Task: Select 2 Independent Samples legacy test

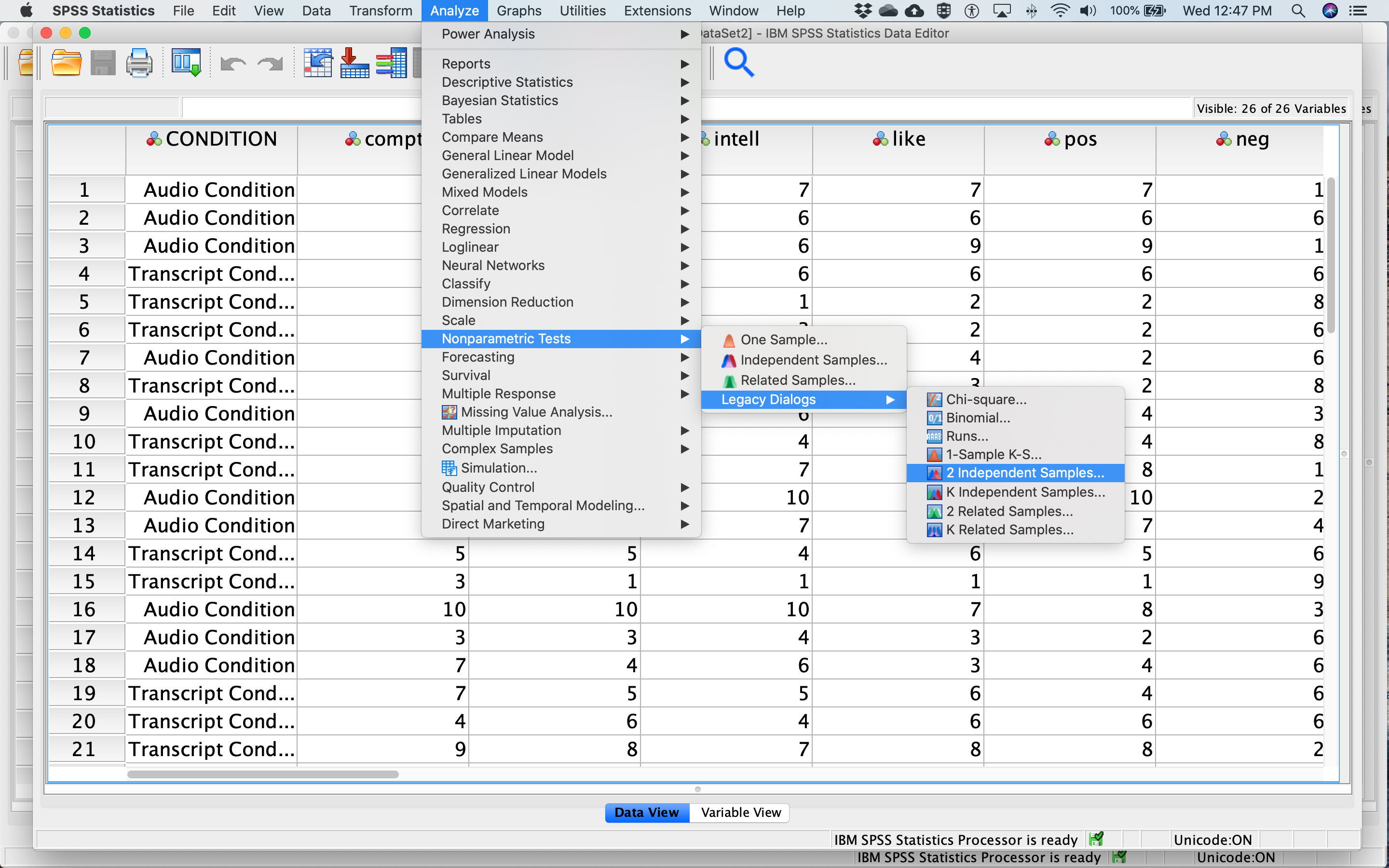Action: tap(1015, 473)
